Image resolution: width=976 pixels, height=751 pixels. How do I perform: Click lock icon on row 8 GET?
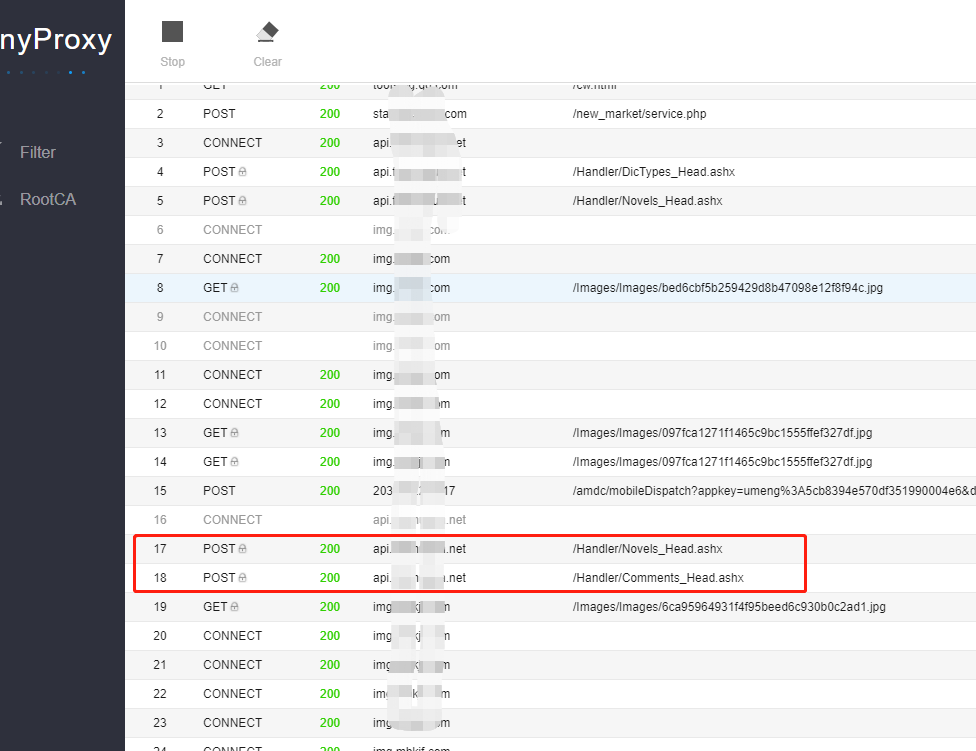coord(235,288)
